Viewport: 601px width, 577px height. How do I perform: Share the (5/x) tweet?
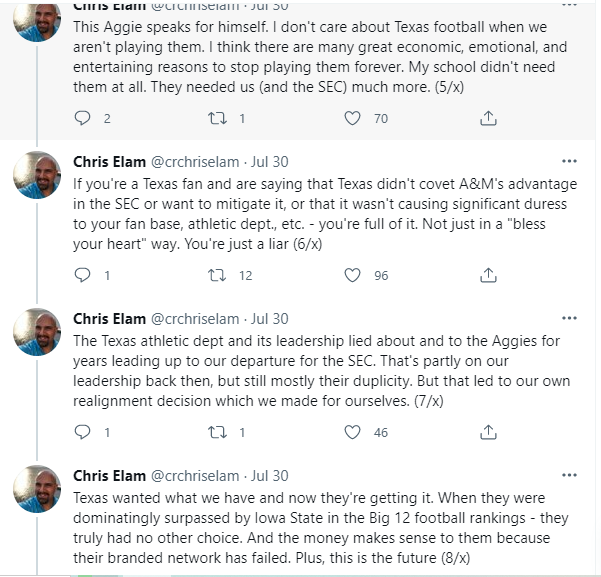click(x=488, y=118)
